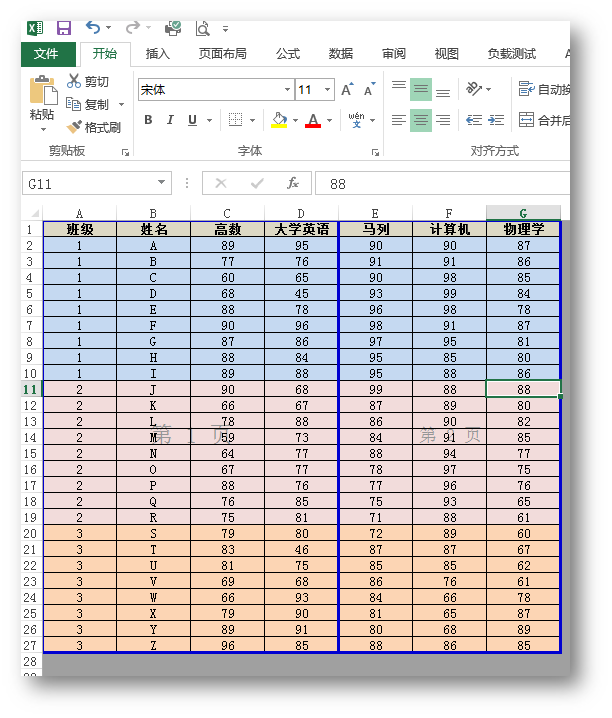Click the formula bar showing 88
Screen dimensions: 612x718
pos(443,184)
